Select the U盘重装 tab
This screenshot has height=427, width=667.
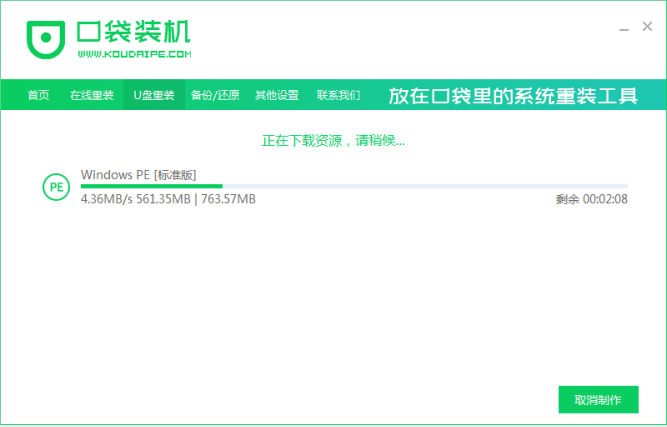pyautogui.click(x=154, y=95)
